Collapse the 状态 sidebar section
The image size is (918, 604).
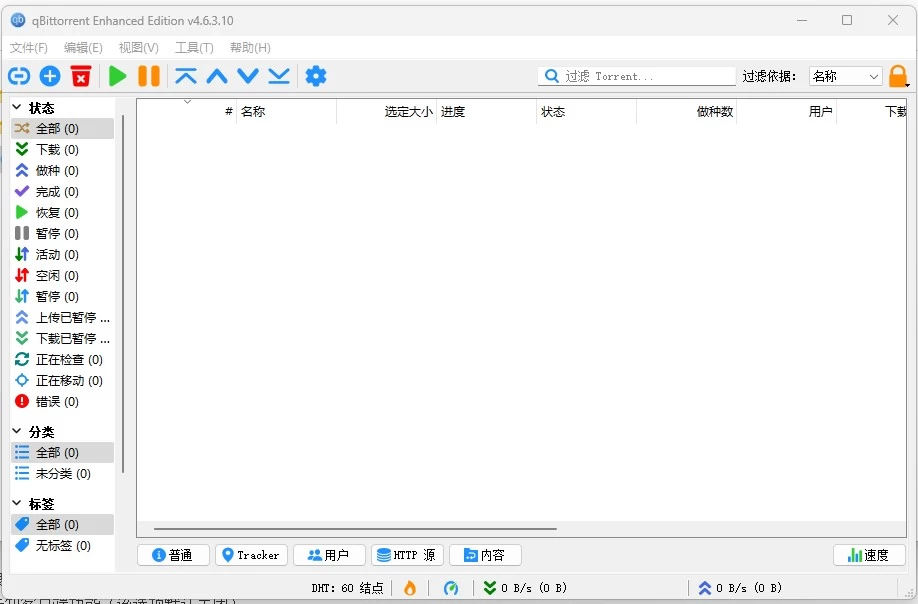pyautogui.click(x=18, y=107)
